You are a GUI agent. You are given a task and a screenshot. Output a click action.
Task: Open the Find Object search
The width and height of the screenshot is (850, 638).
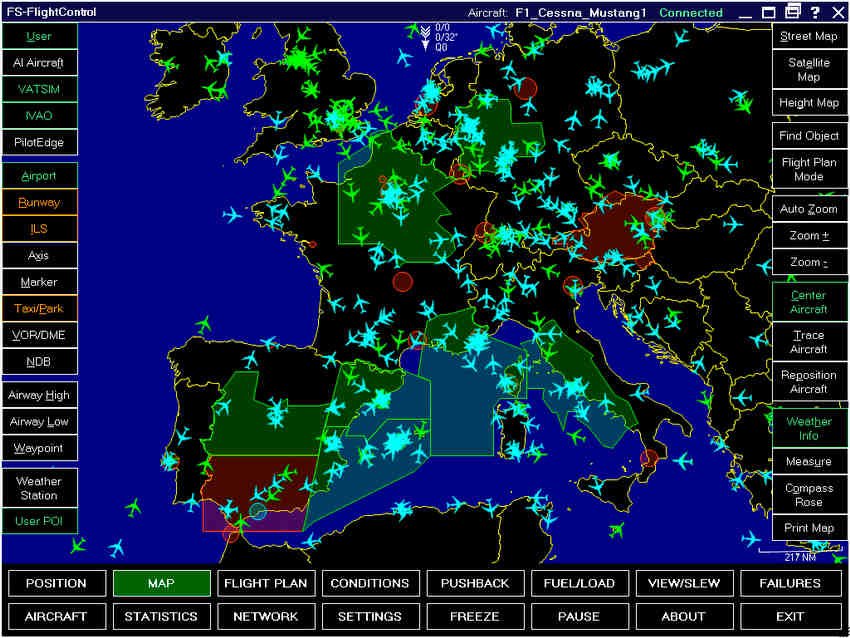808,135
